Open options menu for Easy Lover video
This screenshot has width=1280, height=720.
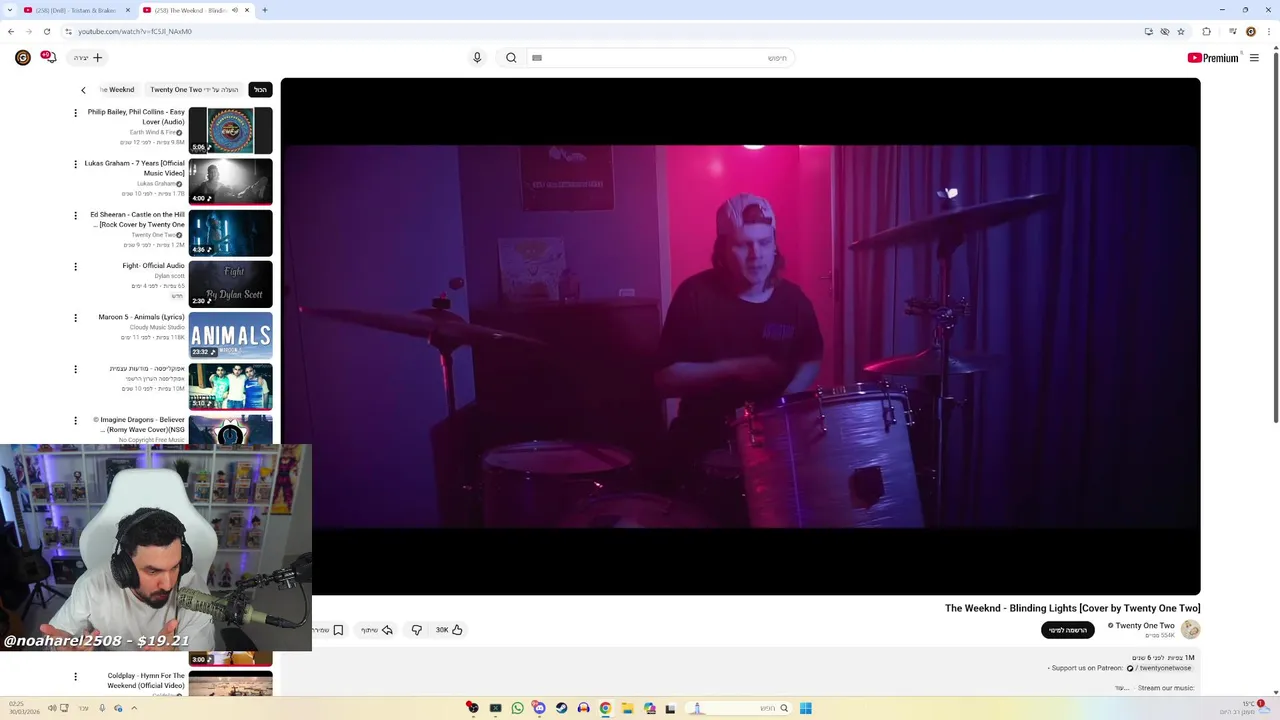[75, 113]
